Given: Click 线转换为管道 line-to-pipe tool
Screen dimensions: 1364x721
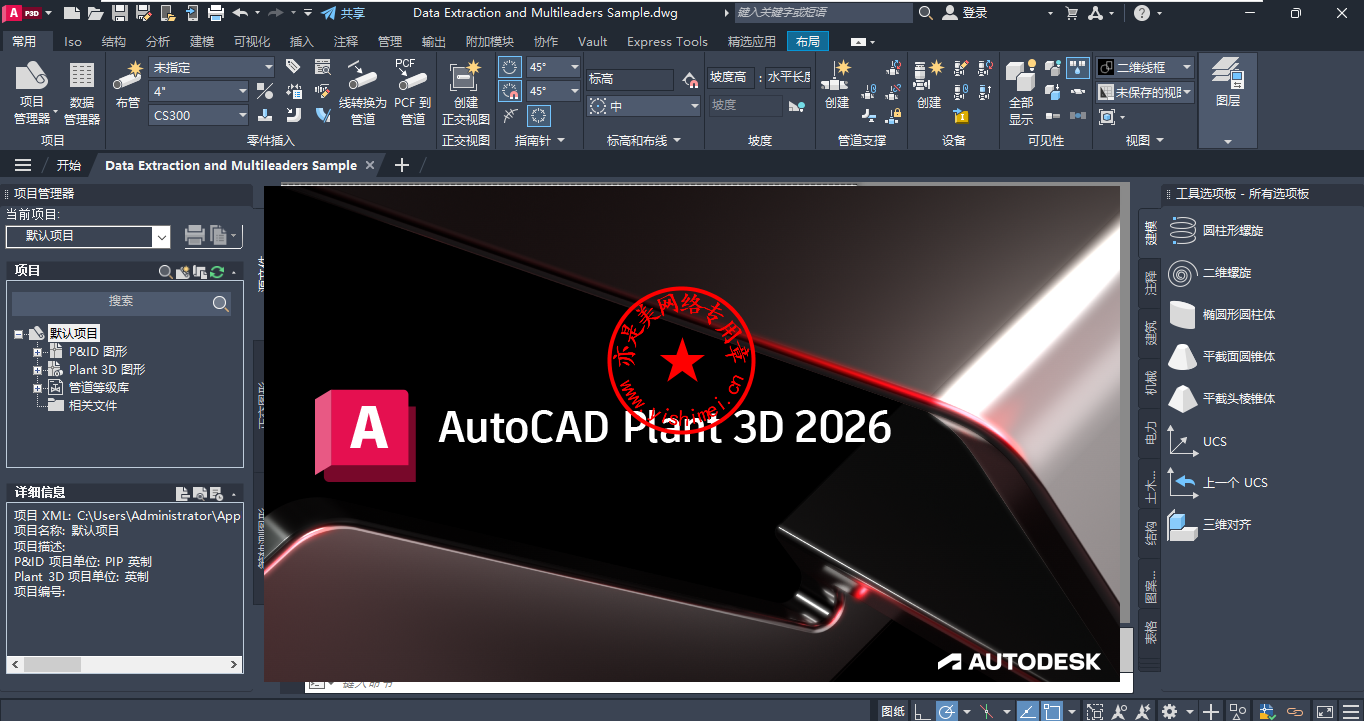Looking at the screenshot, I should tap(362, 91).
